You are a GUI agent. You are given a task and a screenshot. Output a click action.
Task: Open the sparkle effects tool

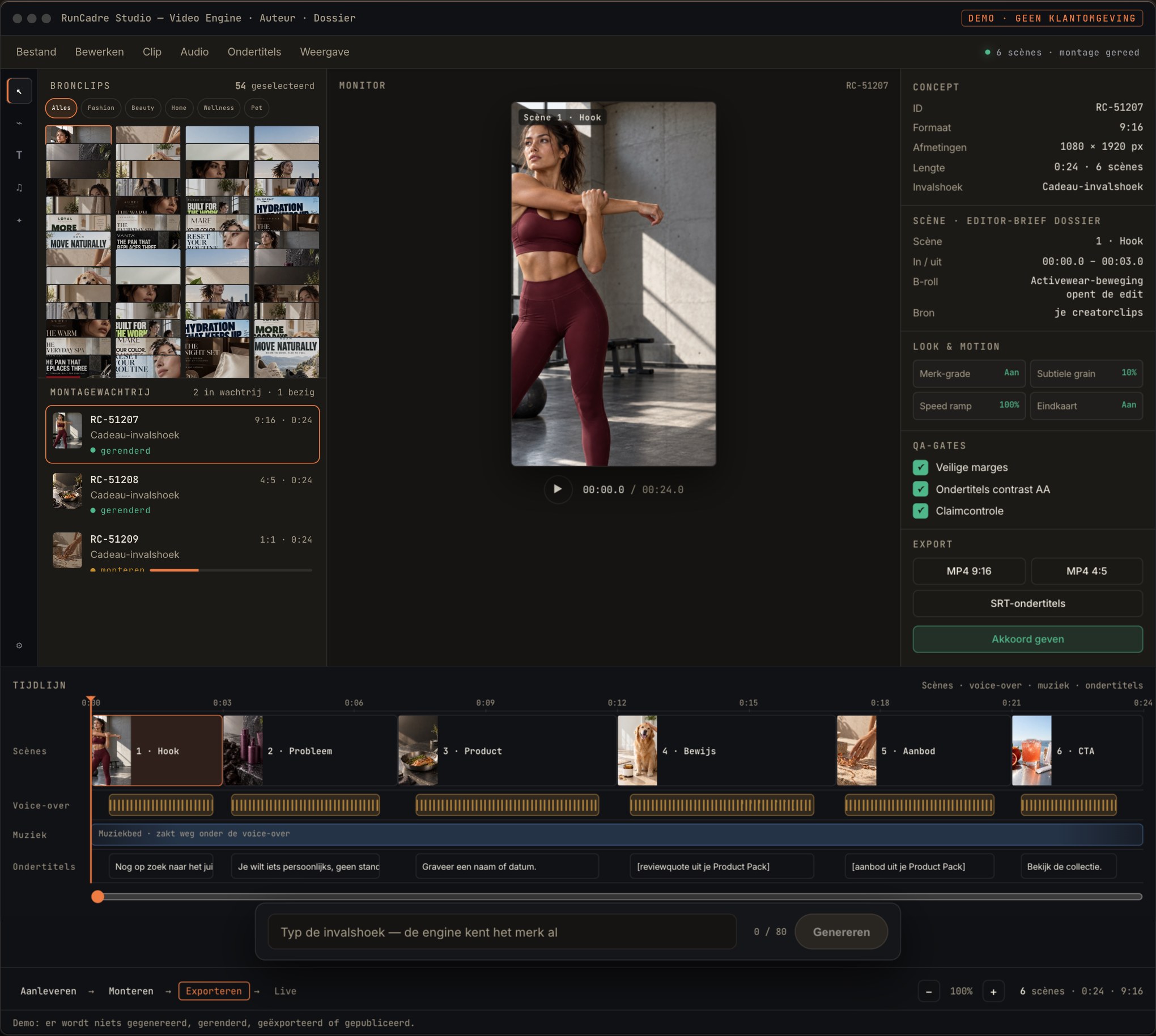pos(19,220)
